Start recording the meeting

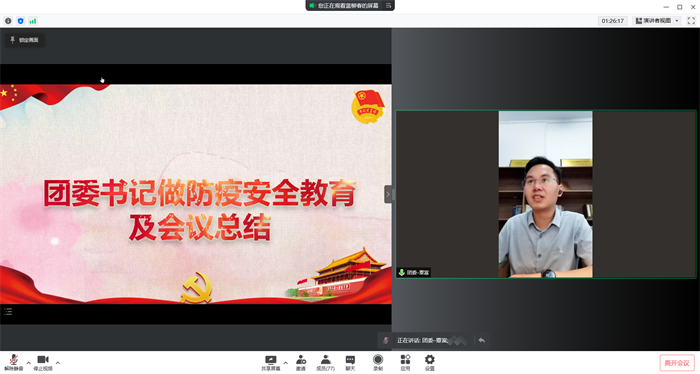(378, 363)
